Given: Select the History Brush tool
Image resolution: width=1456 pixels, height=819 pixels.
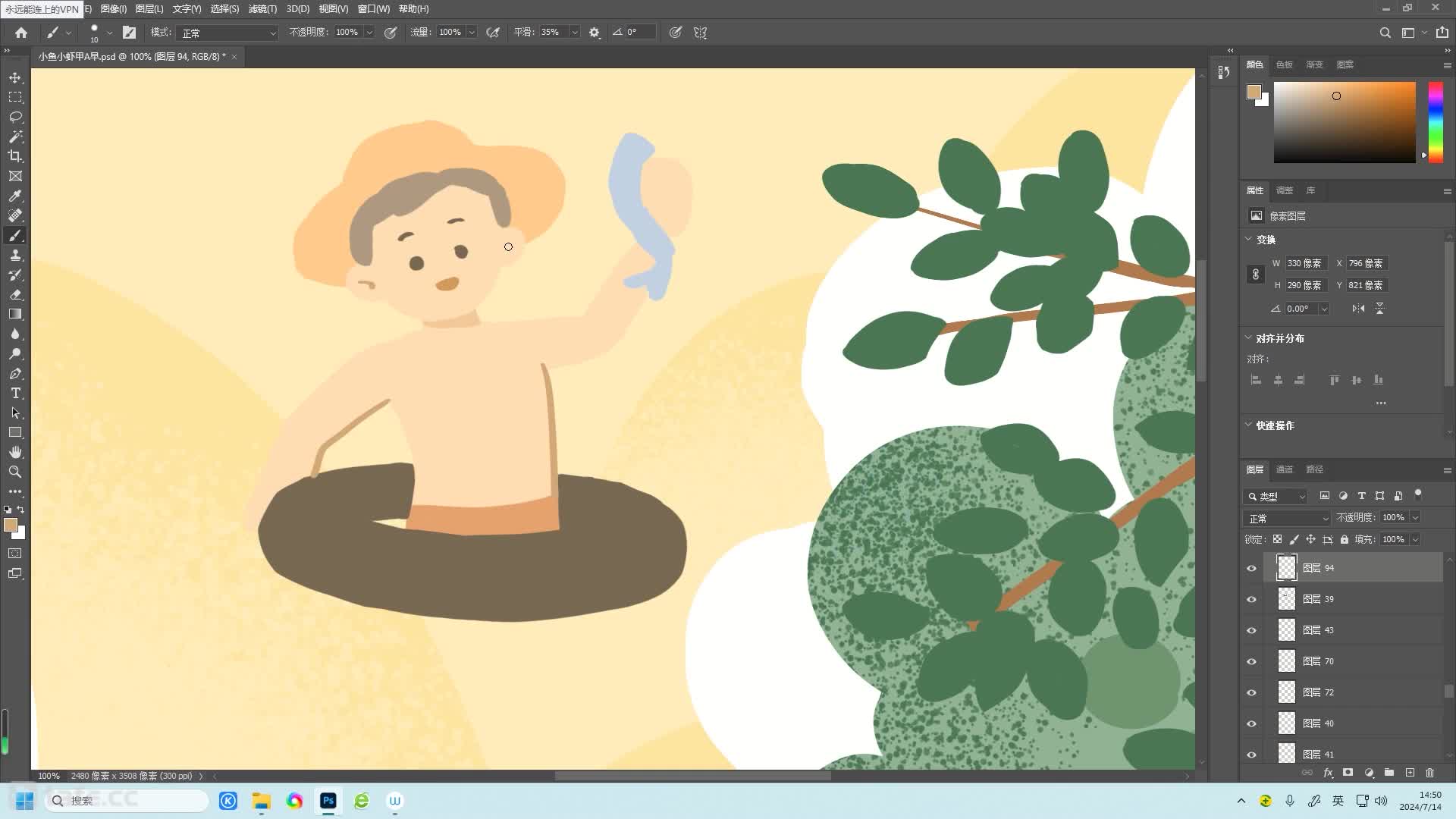Looking at the screenshot, I should pyautogui.click(x=15, y=275).
